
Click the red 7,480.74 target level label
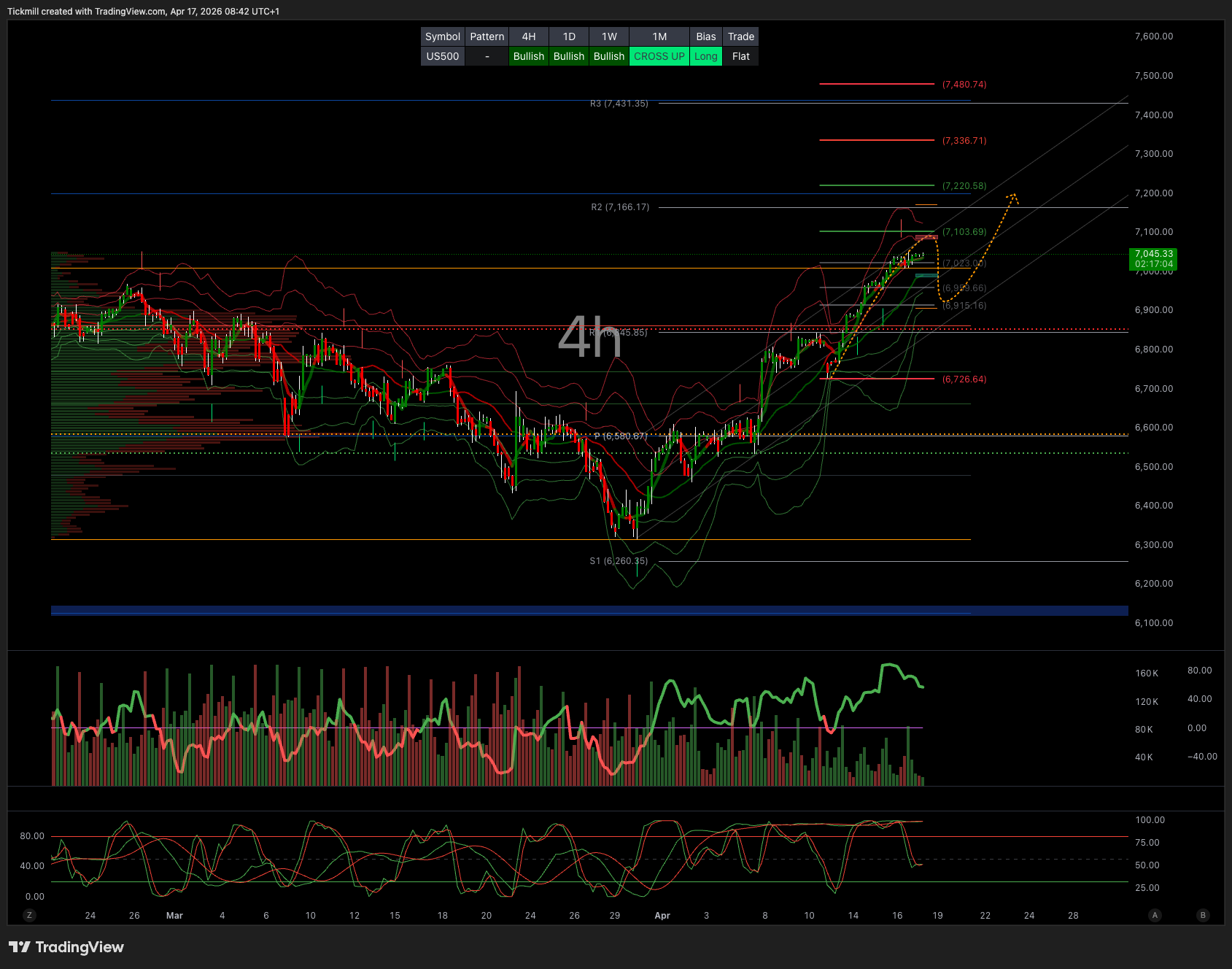[x=964, y=85]
